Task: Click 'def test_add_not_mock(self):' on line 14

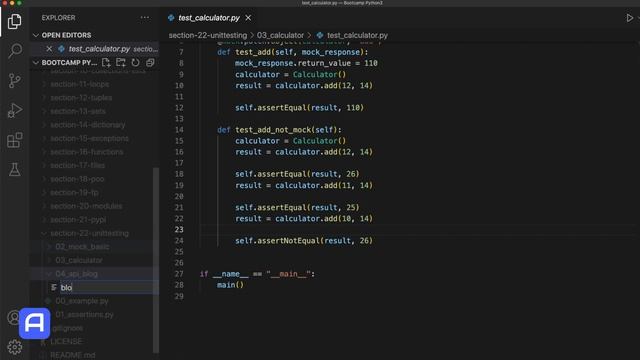Action: coord(279,130)
